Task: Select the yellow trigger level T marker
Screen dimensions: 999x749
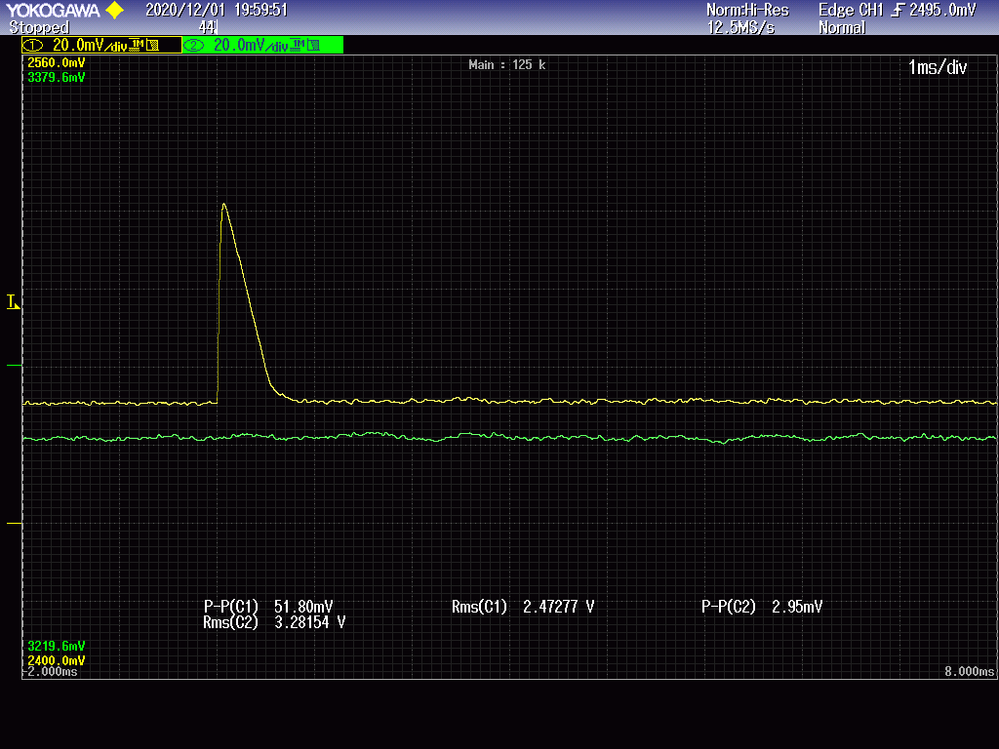Action: click(13, 303)
